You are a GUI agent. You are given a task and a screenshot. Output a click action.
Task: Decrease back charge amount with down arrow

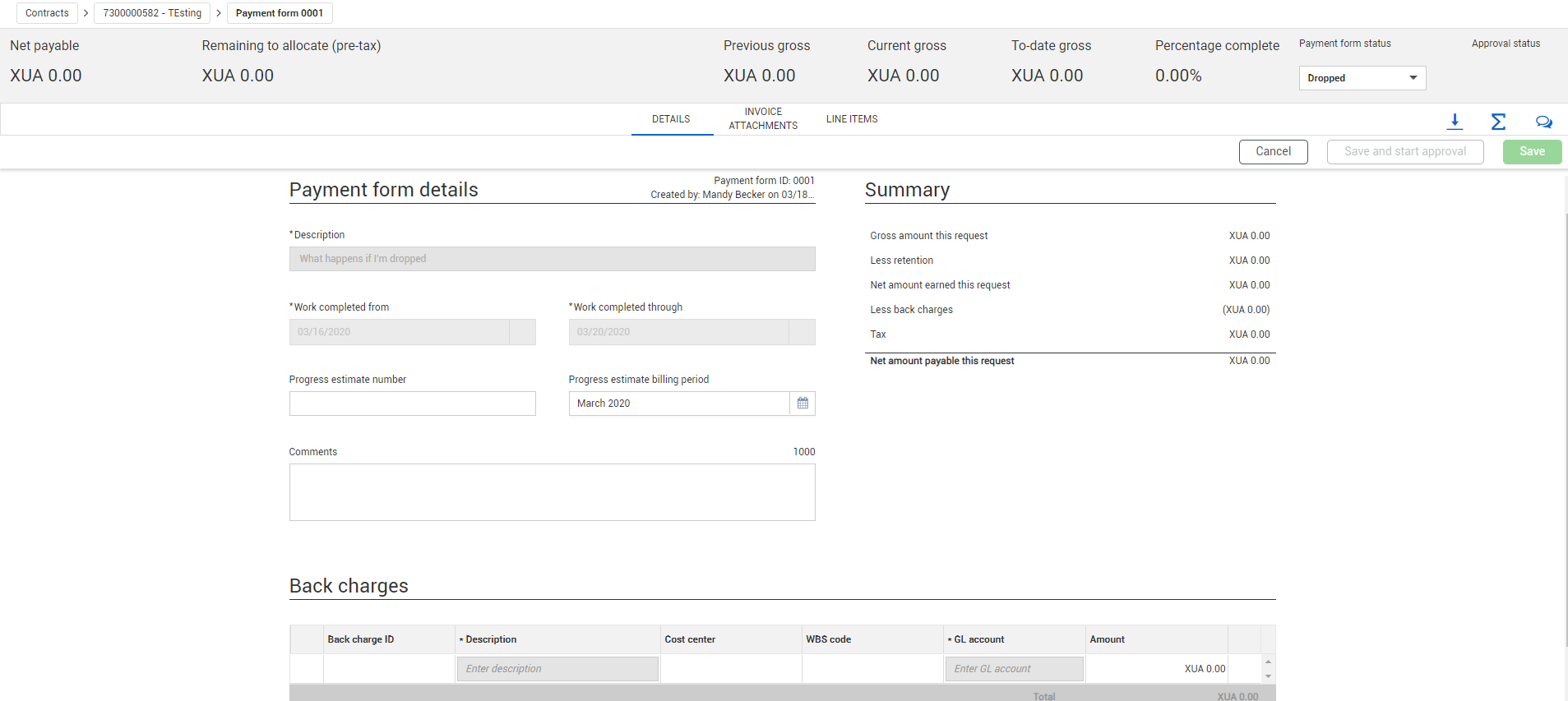[x=1268, y=676]
